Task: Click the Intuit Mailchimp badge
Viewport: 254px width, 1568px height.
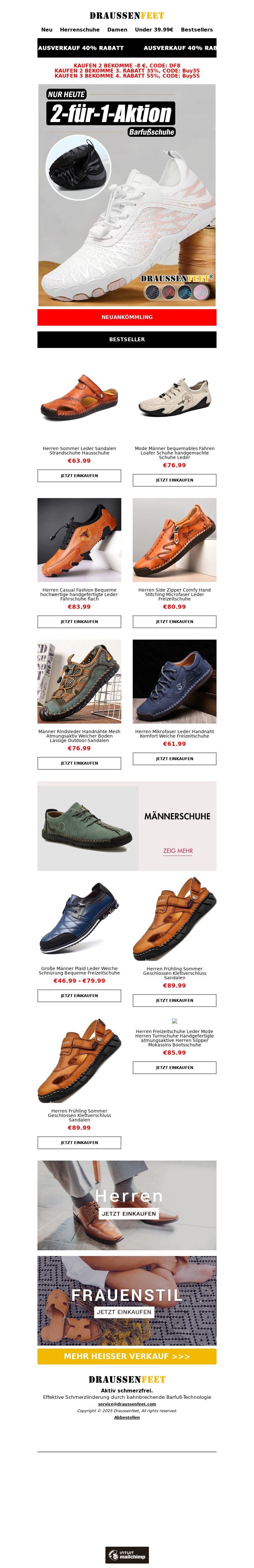Action: (127, 1555)
